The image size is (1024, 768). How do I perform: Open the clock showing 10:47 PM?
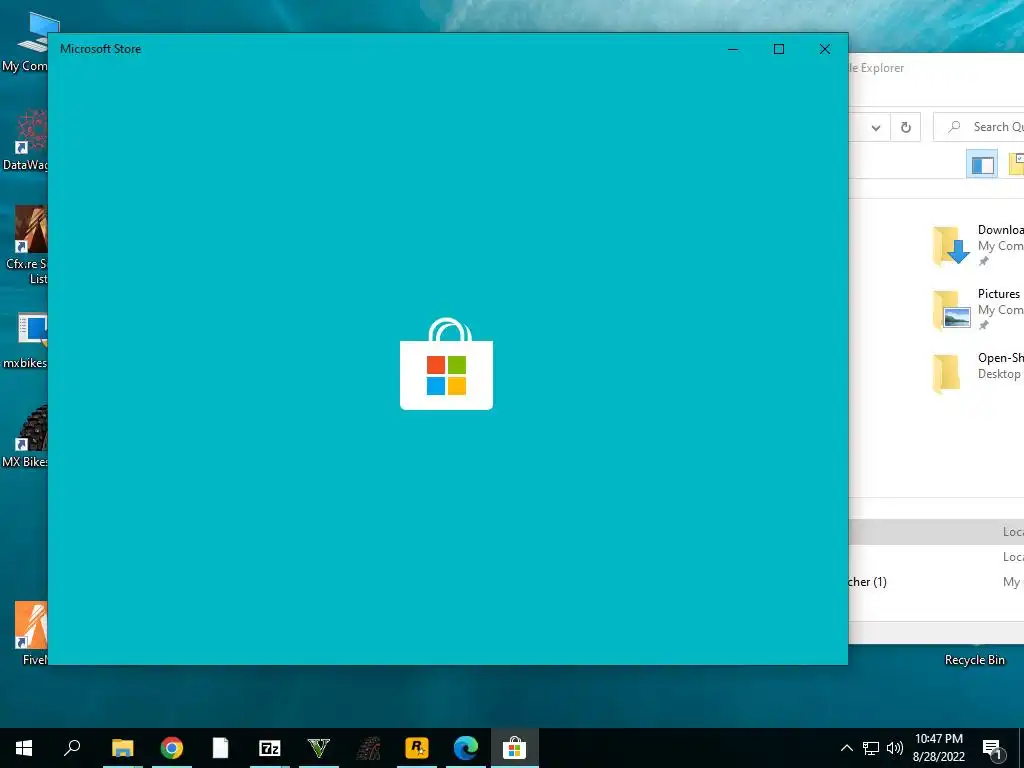coord(938,748)
